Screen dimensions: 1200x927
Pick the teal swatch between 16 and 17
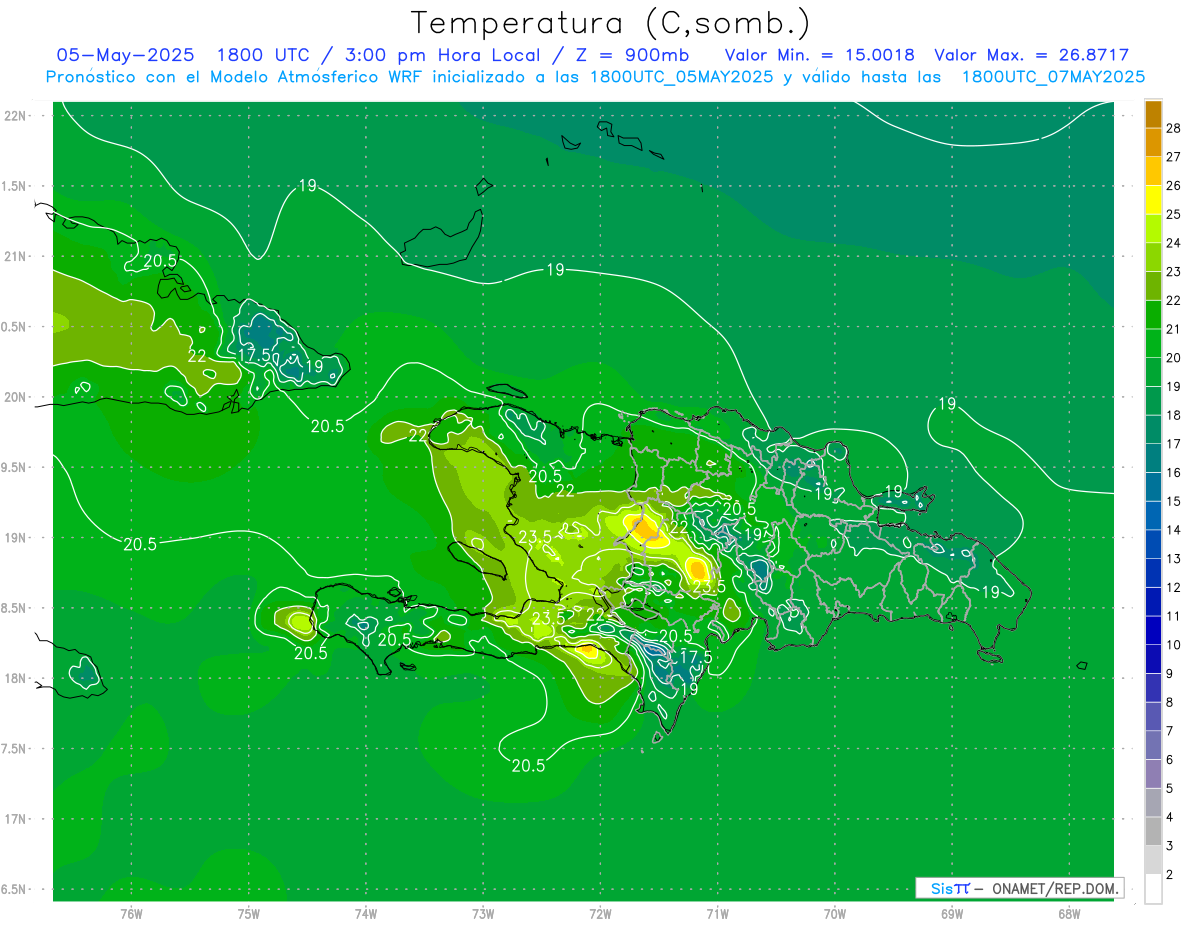pyautogui.click(x=1153, y=458)
